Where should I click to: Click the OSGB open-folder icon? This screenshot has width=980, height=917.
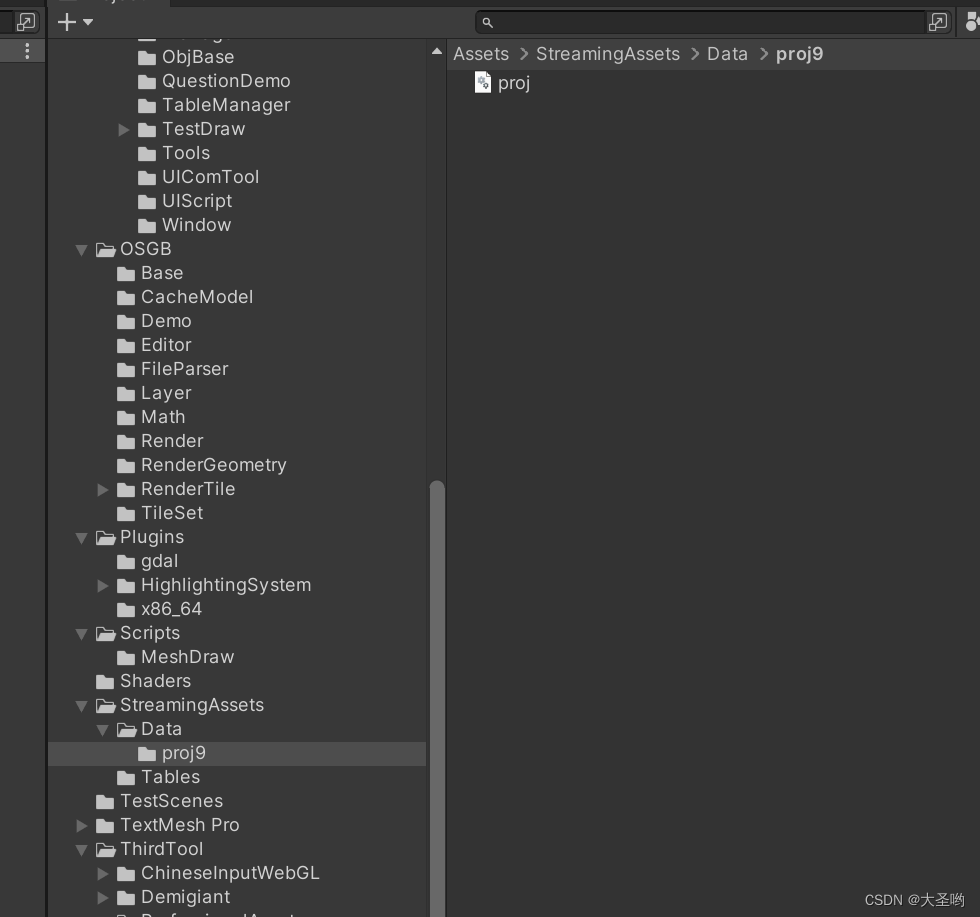point(105,249)
